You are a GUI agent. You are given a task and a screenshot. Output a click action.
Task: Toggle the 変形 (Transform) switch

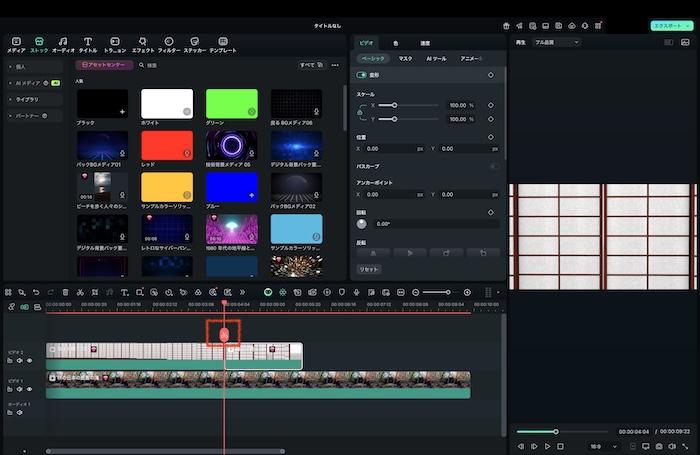(362, 75)
